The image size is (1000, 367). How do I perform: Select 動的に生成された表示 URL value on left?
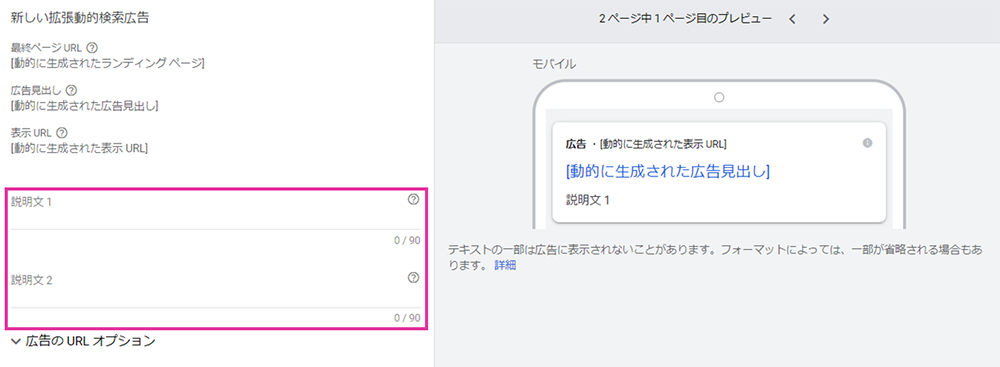80,148
